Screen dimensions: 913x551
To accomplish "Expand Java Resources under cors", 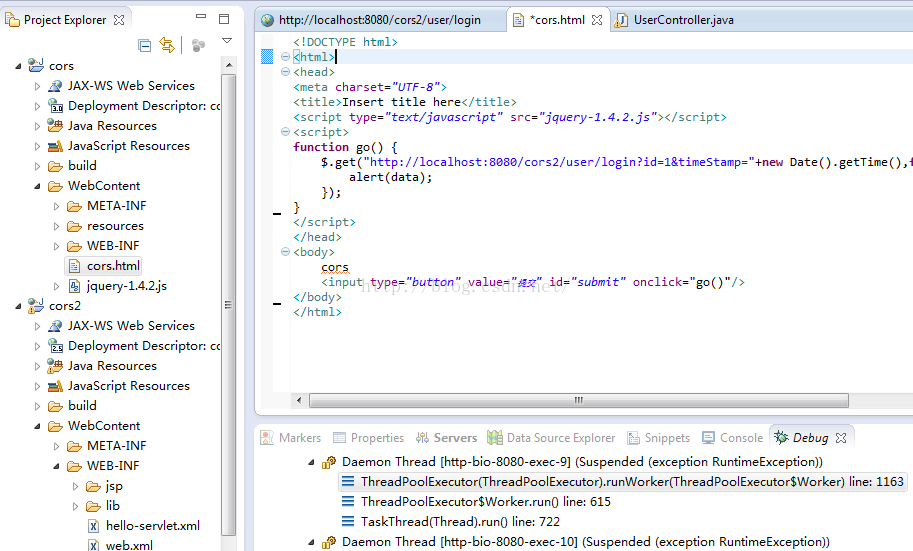I will pyautogui.click(x=37, y=126).
